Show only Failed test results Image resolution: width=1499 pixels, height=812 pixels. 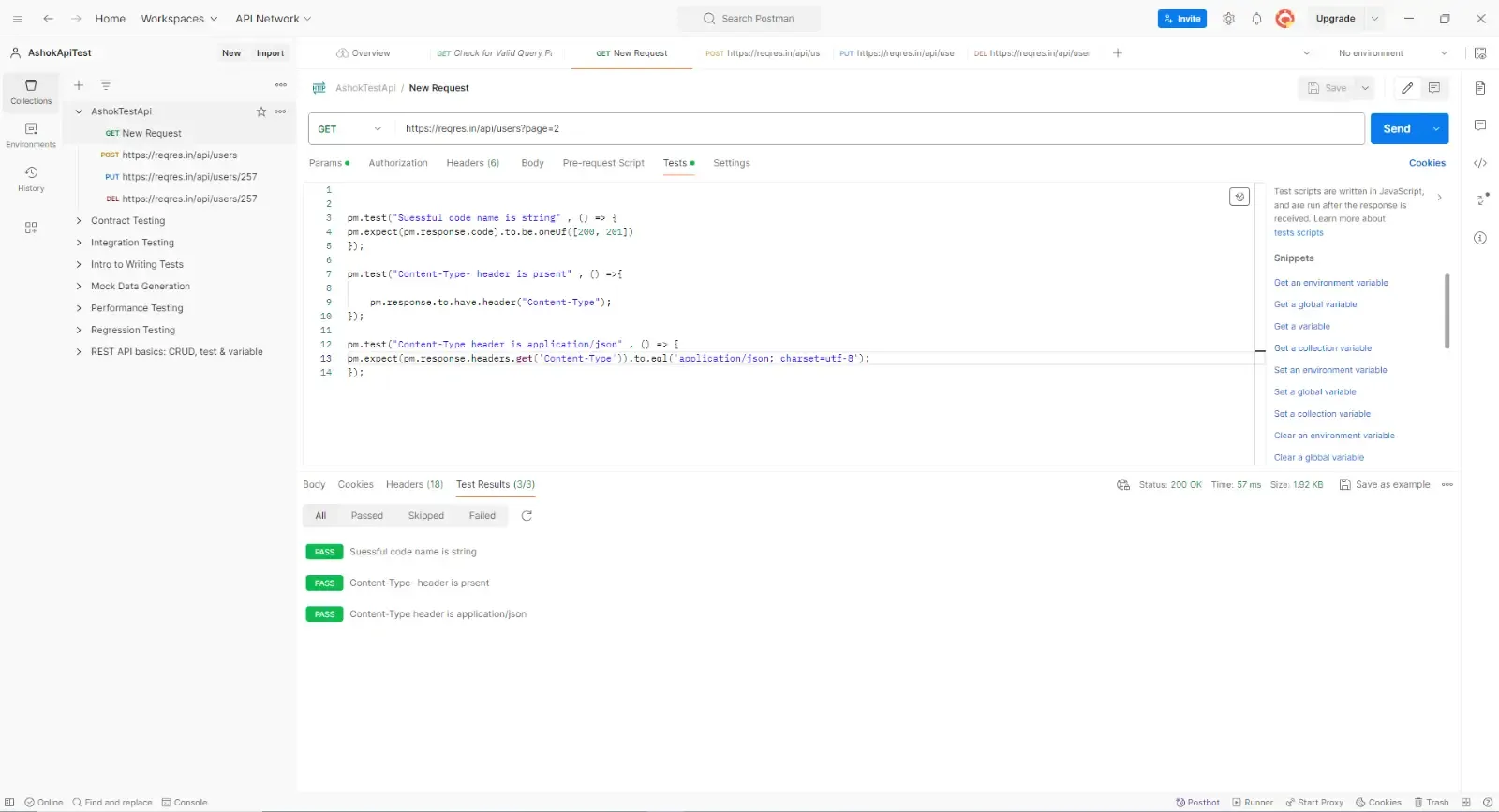(x=482, y=516)
